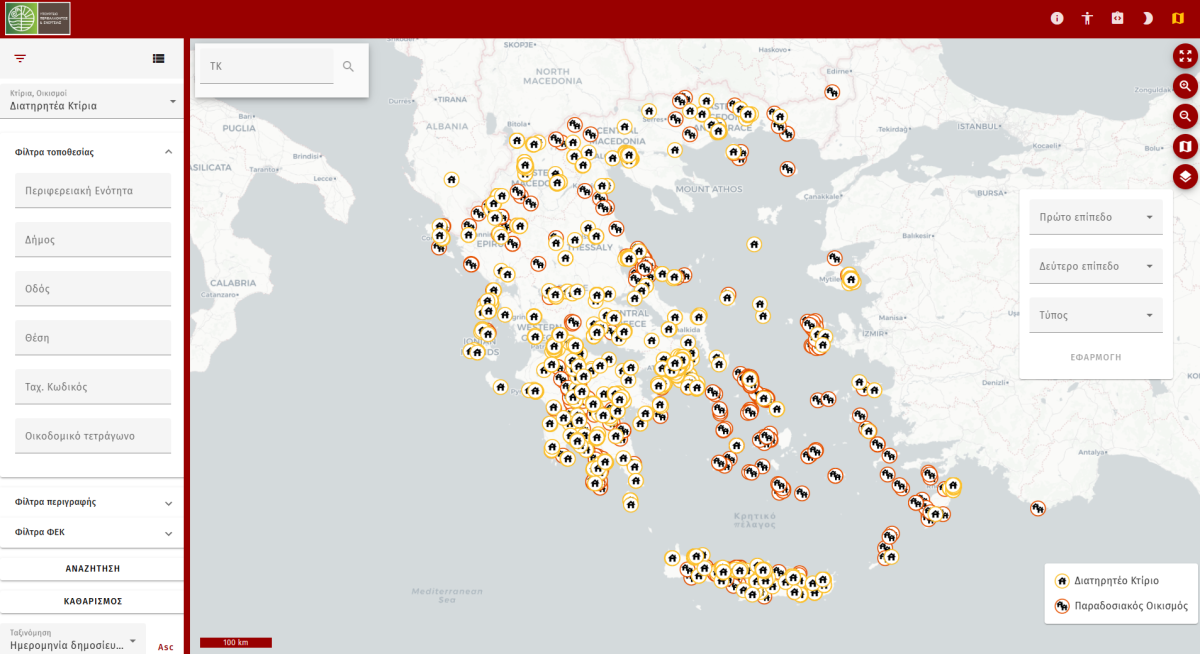Collapse Φίλτρα τοποθεσίας section
This screenshot has height=654, width=1200.
tap(168, 152)
